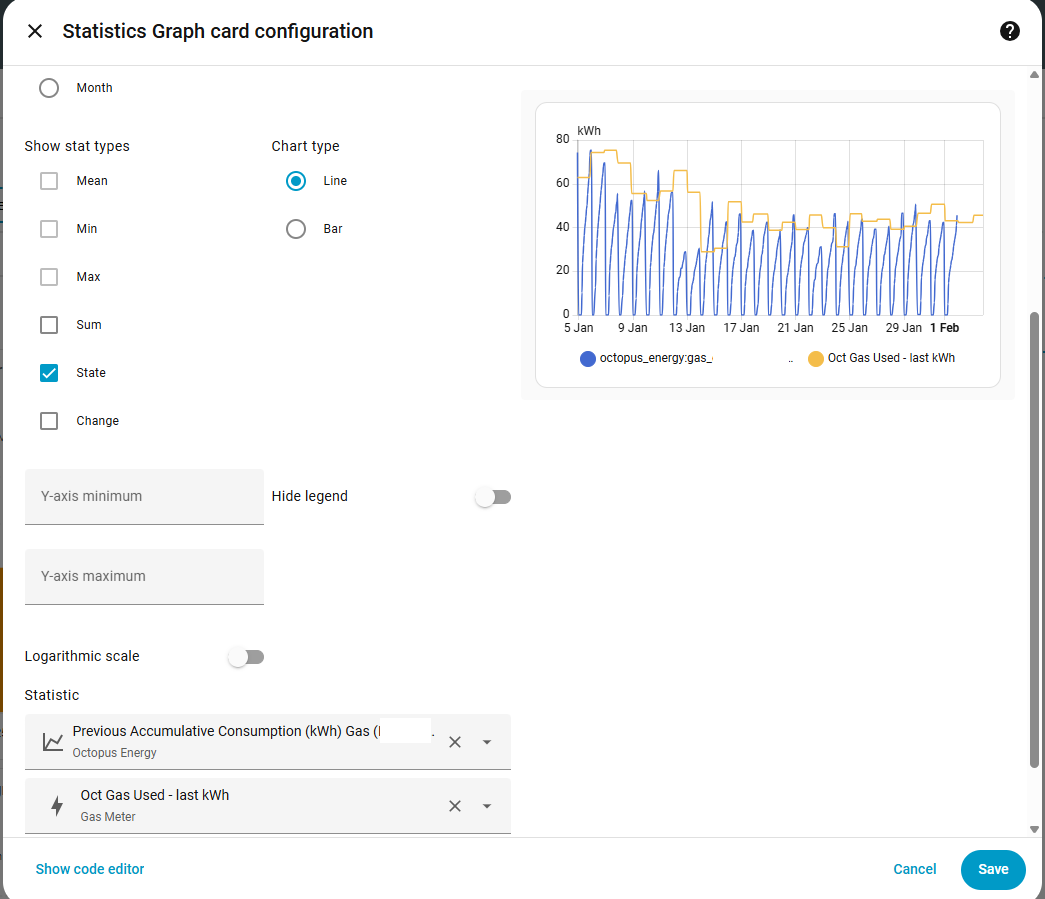This screenshot has height=899, width=1045.
Task: Click the chart icon beside Octopus Energy
Action: pyautogui.click(x=53, y=742)
